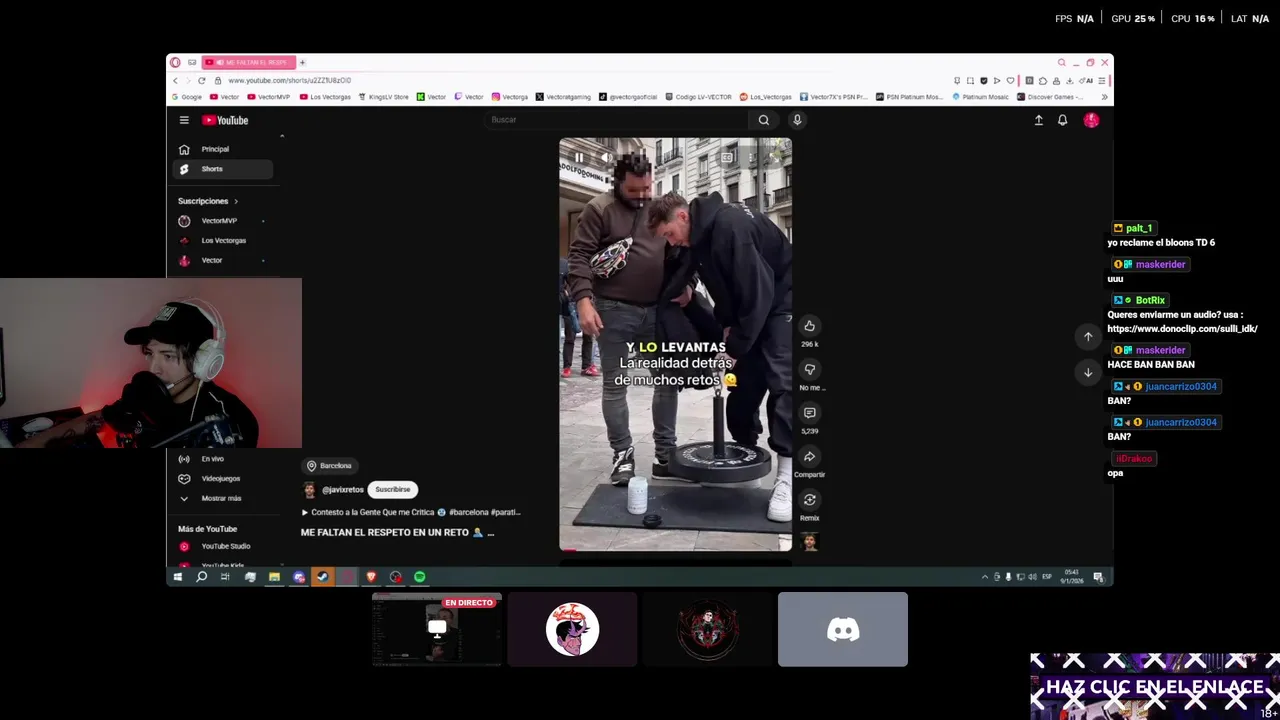Open the VectorMVP subscription channel
The image size is (1280, 720).
[x=222, y=221]
